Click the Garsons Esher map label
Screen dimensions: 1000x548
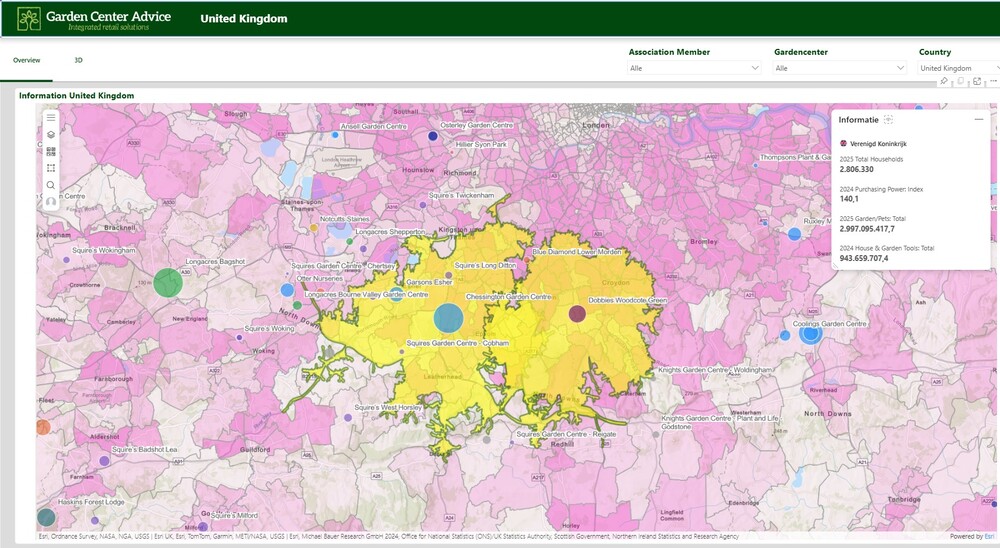point(429,282)
